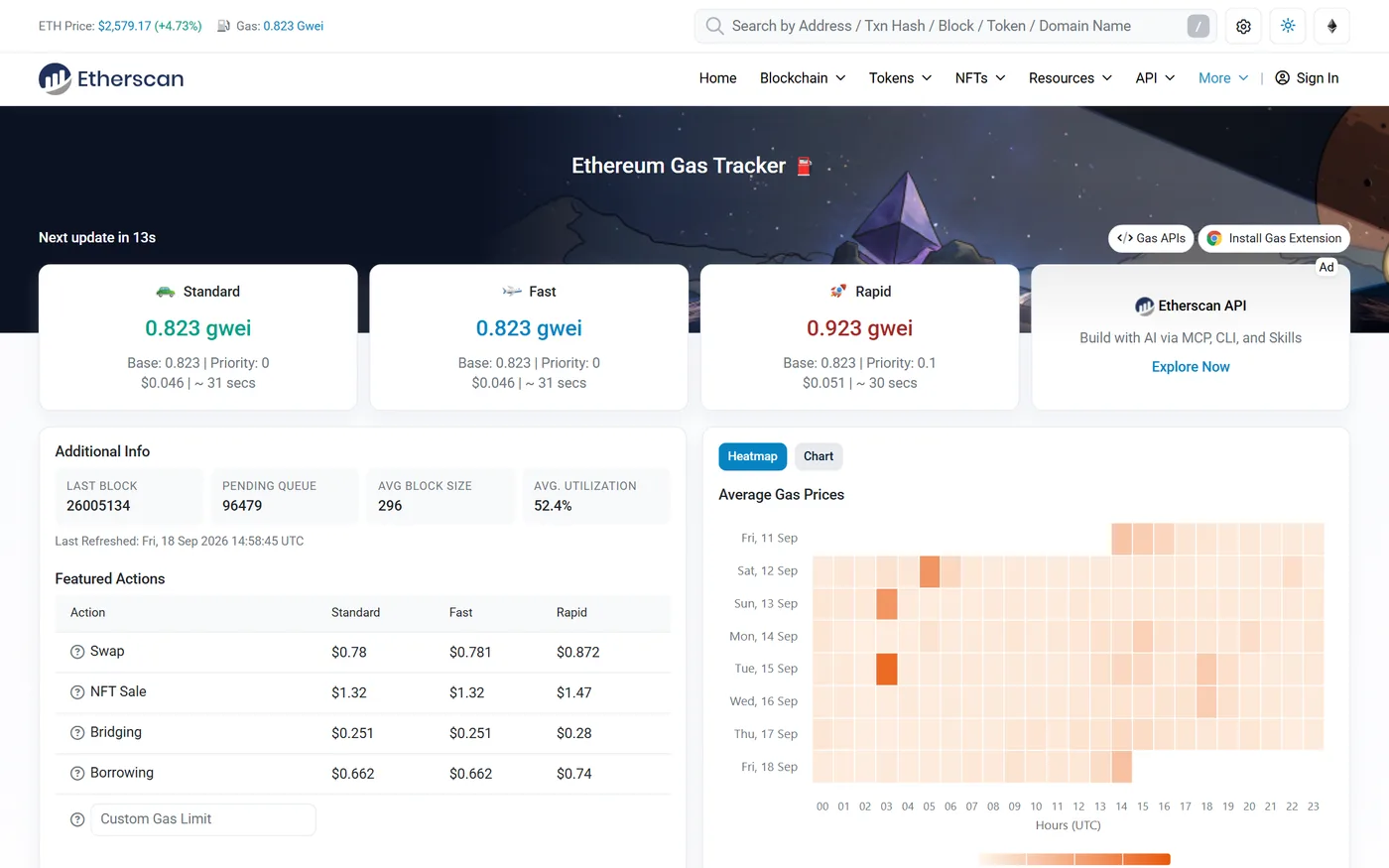Click the Swap rapid price $0.872
Screen dimensions: 1389x868
[578, 653]
